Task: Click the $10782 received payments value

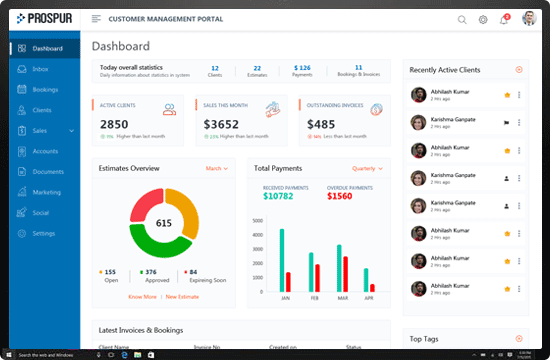Action: click(278, 196)
